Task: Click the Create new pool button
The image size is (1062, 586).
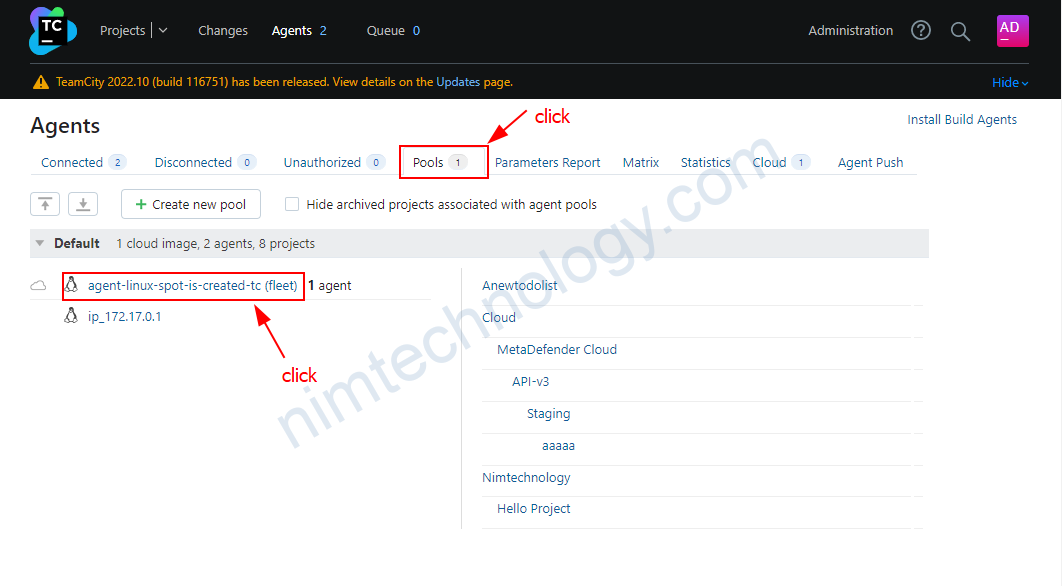Action: [x=191, y=204]
